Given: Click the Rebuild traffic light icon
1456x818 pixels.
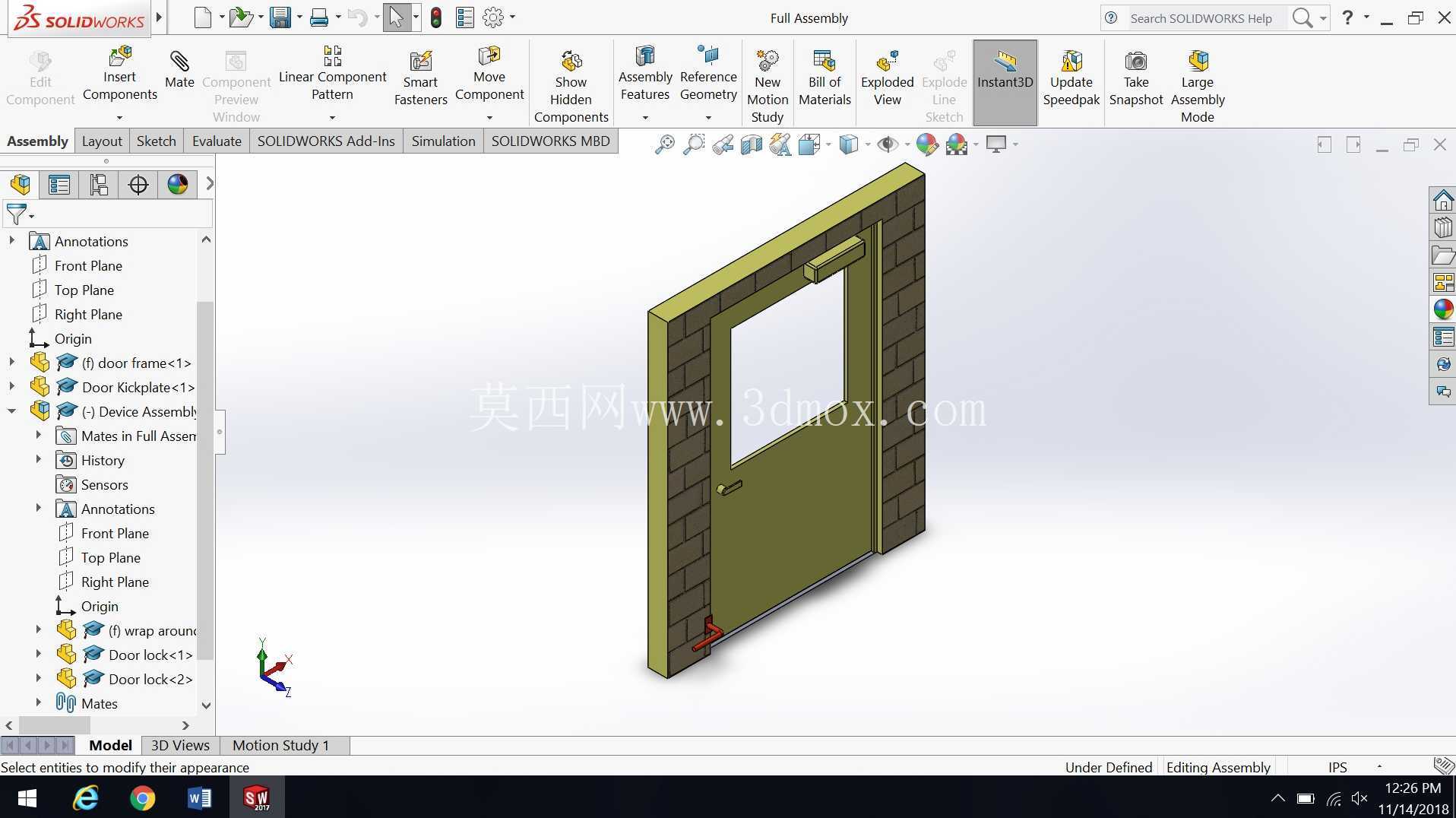Looking at the screenshot, I should point(436,17).
